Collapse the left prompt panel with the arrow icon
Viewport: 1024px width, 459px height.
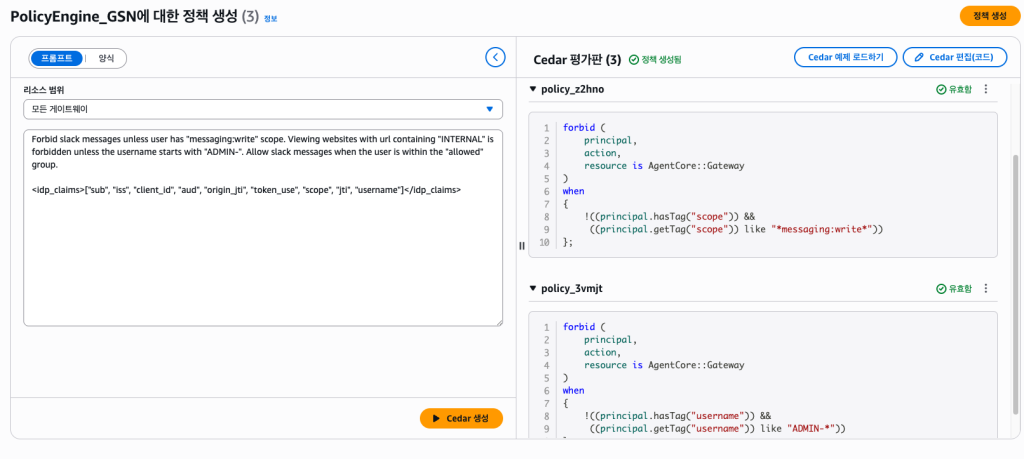(495, 57)
